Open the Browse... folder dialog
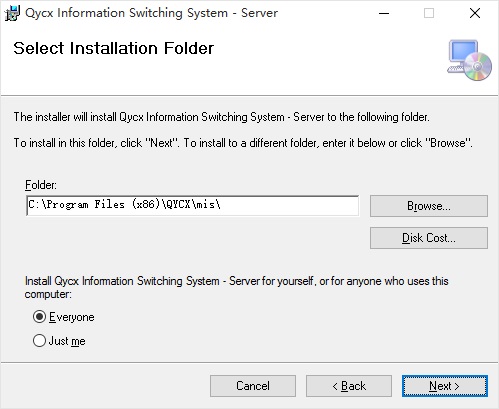Image resolution: width=499 pixels, height=409 pixels. [x=429, y=206]
